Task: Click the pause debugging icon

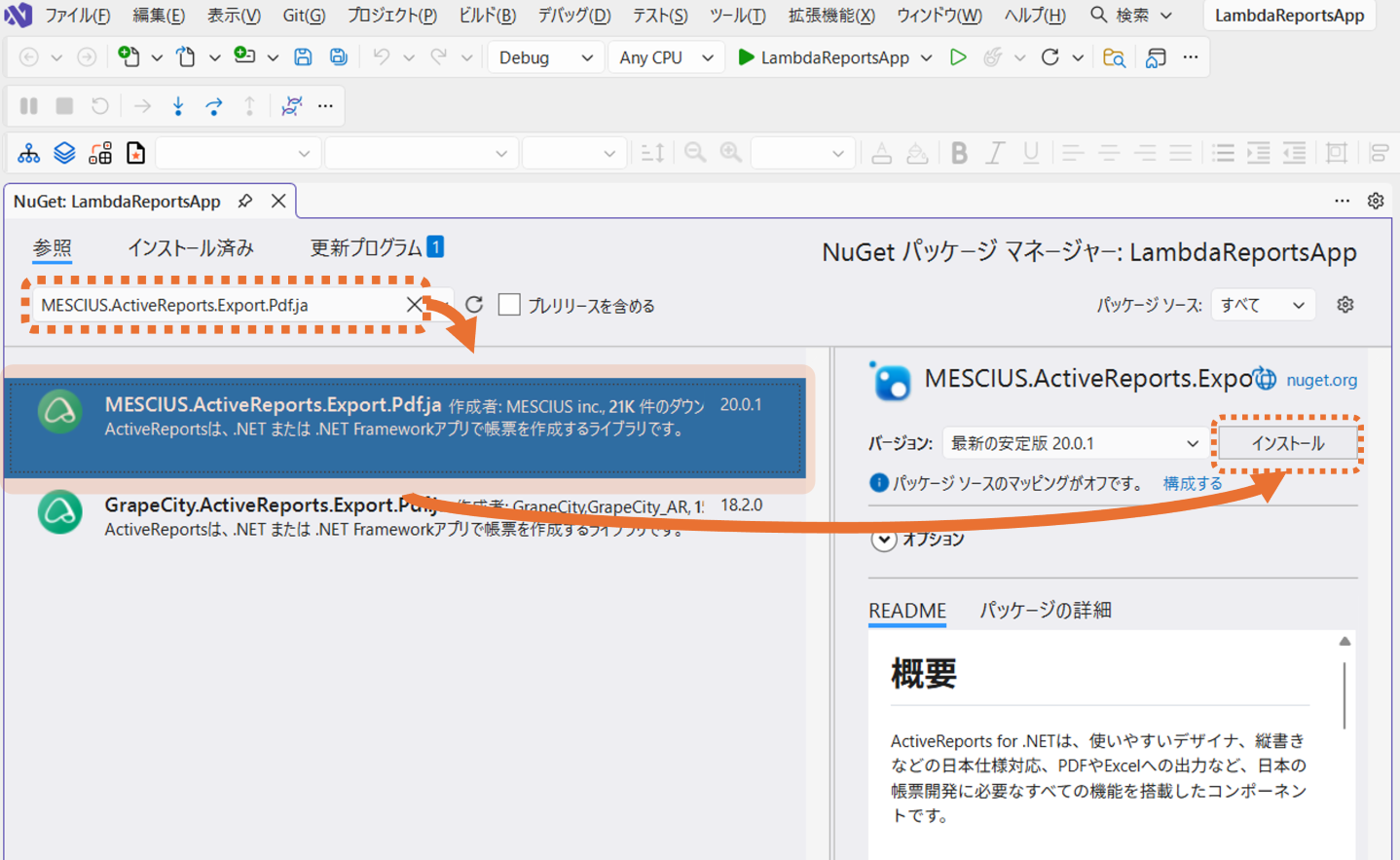Action: [29, 105]
